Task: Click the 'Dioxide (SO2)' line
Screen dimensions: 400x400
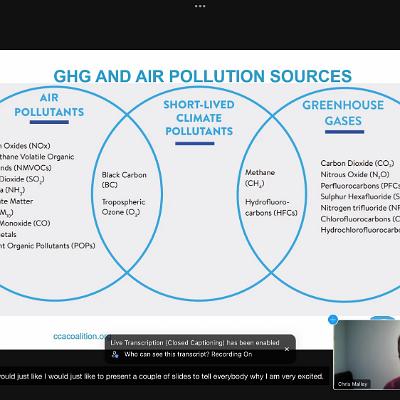Action: [22, 179]
